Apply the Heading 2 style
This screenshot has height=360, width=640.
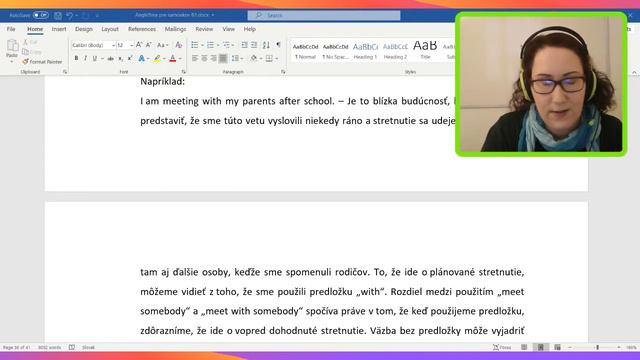point(395,51)
